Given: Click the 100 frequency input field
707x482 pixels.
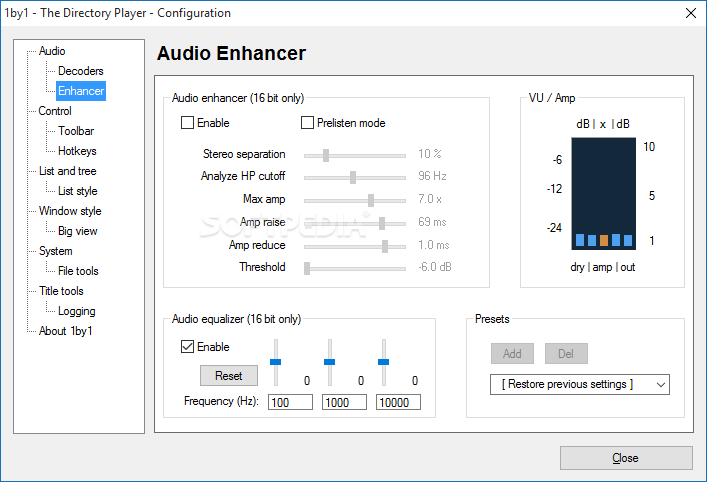Looking at the screenshot, I should [290, 402].
